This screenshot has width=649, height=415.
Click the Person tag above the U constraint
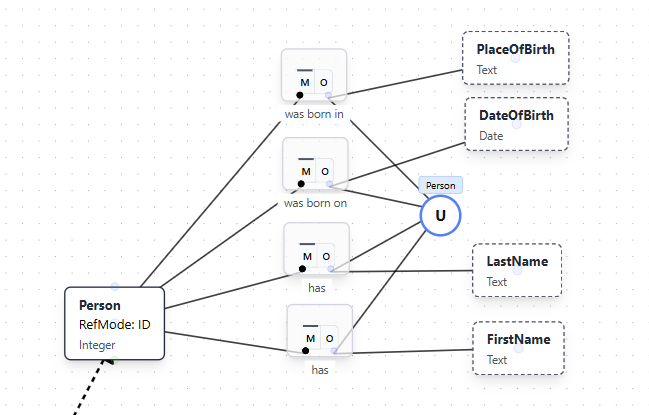440,185
